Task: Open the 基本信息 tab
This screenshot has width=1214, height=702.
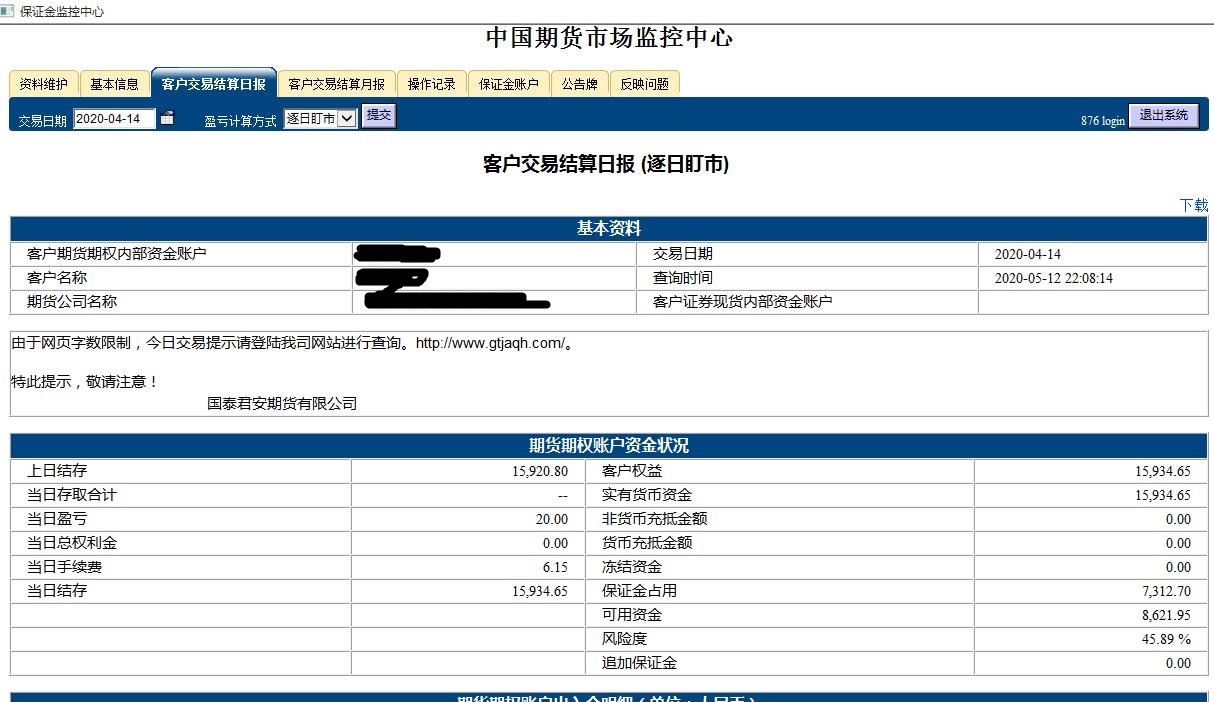Action: pos(114,84)
